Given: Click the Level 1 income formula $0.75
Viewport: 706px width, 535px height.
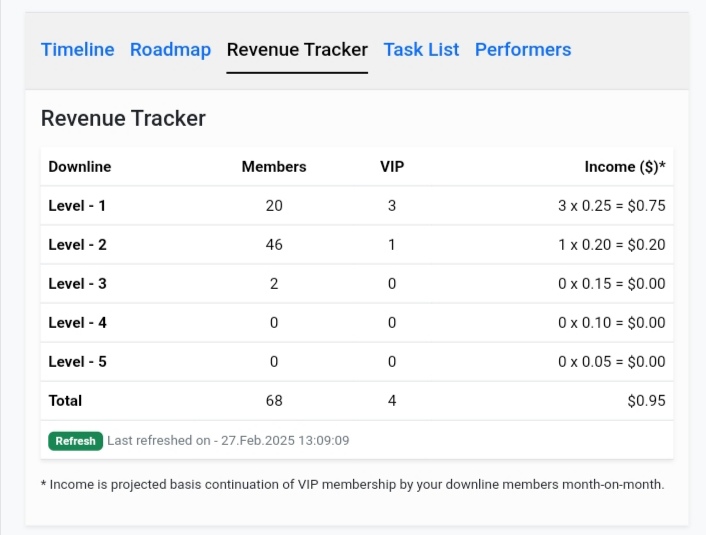Looking at the screenshot, I should point(612,206).
